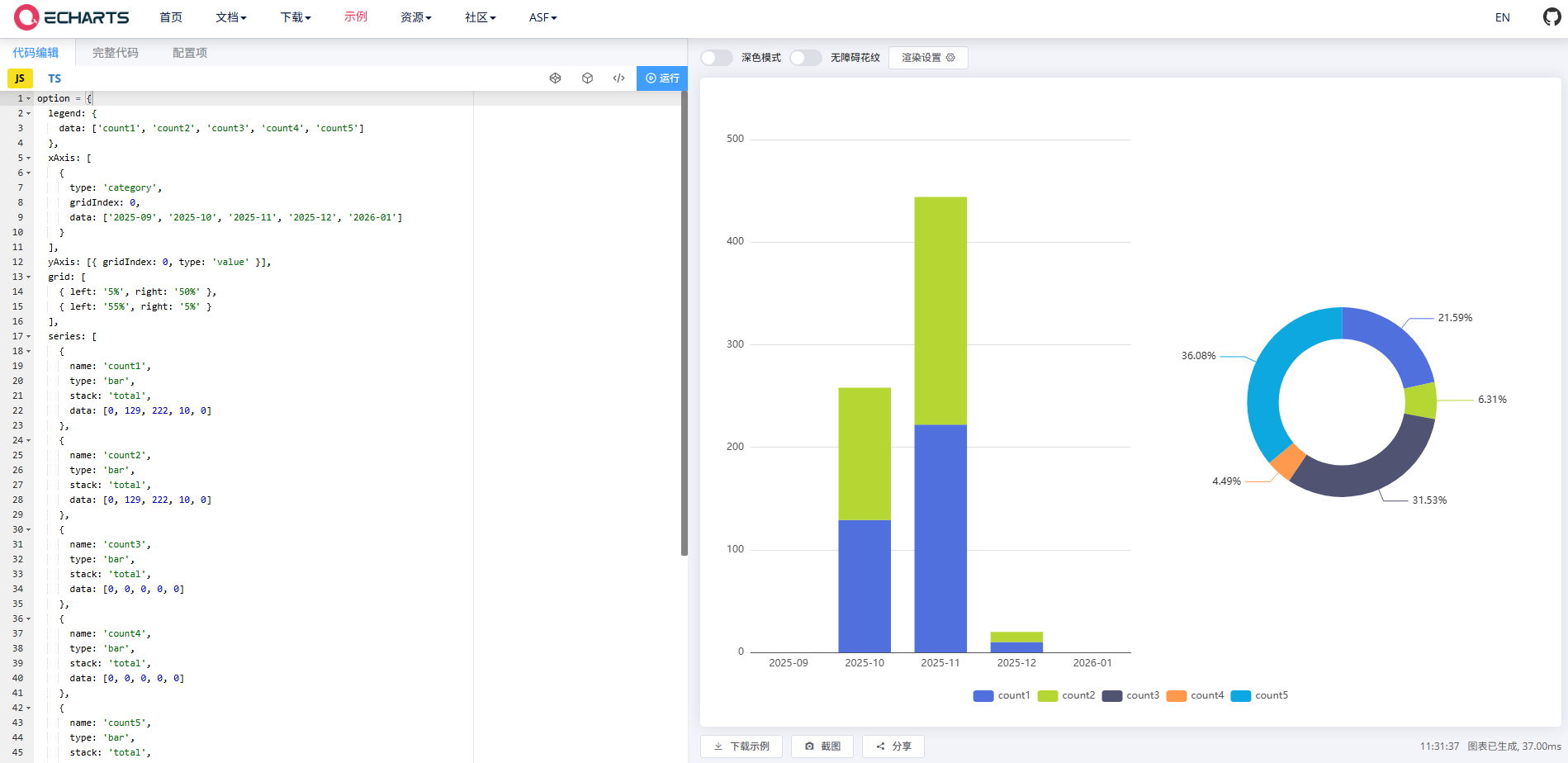Open the code in CodePen icon
The width and height of the screenshot is (1568, 763).
click(555, 78)
